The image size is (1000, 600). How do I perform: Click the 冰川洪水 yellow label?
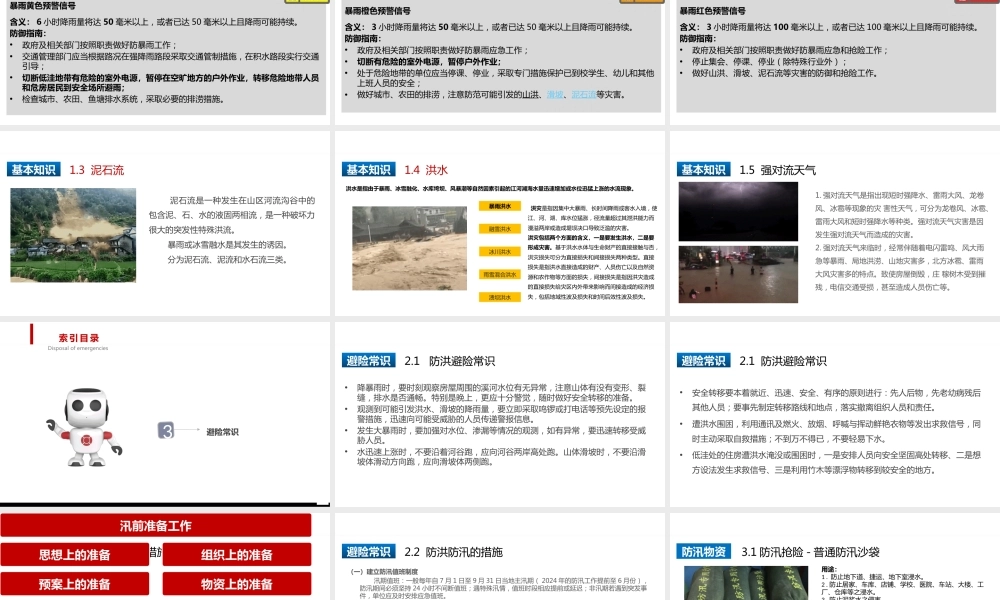(499, 252)
